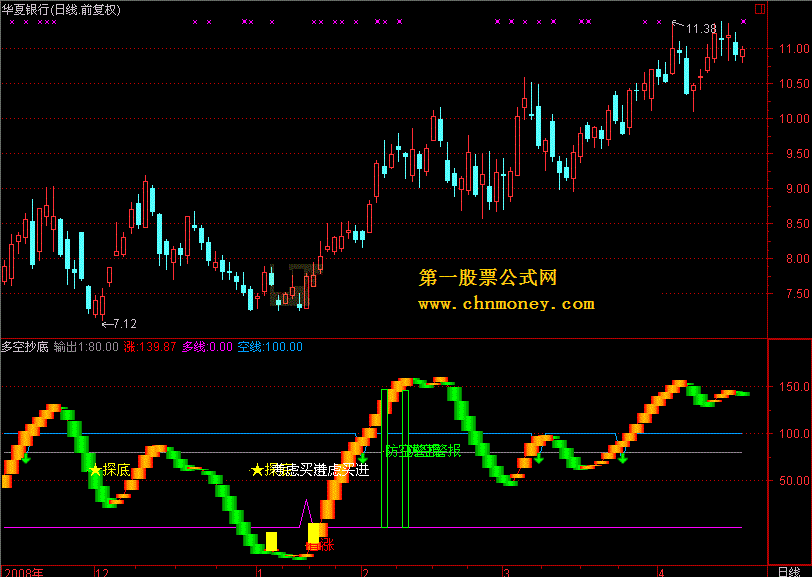Click the 3 month label on date axis
Image resolution: width=812 pixels, height=577 pixels.
click(x=506, y=572)
